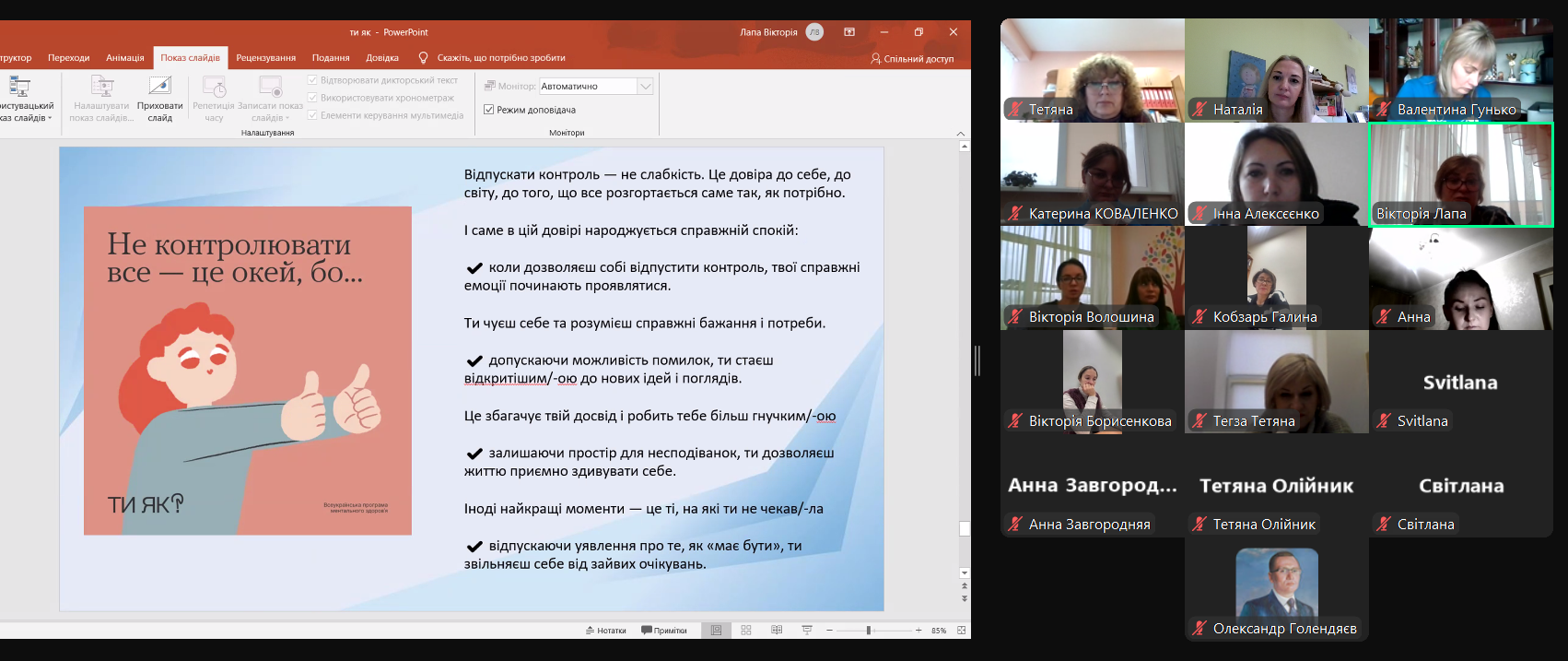Click the 85% zoom level
Image resolution: width=1568 pixels, height=661 pixels.
(x=939, y=631)
